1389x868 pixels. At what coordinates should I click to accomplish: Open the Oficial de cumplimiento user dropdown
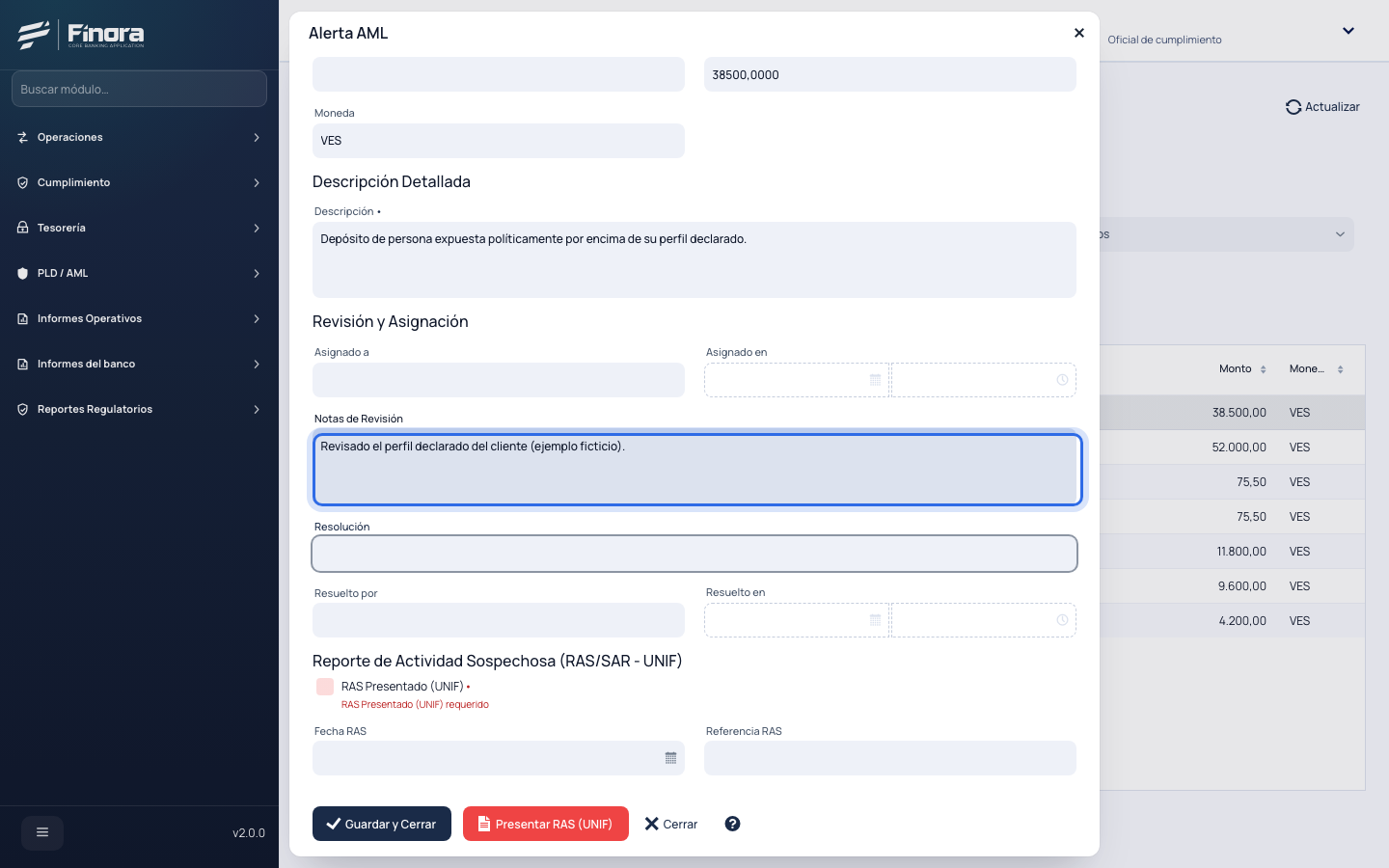tap(1348, 31)
